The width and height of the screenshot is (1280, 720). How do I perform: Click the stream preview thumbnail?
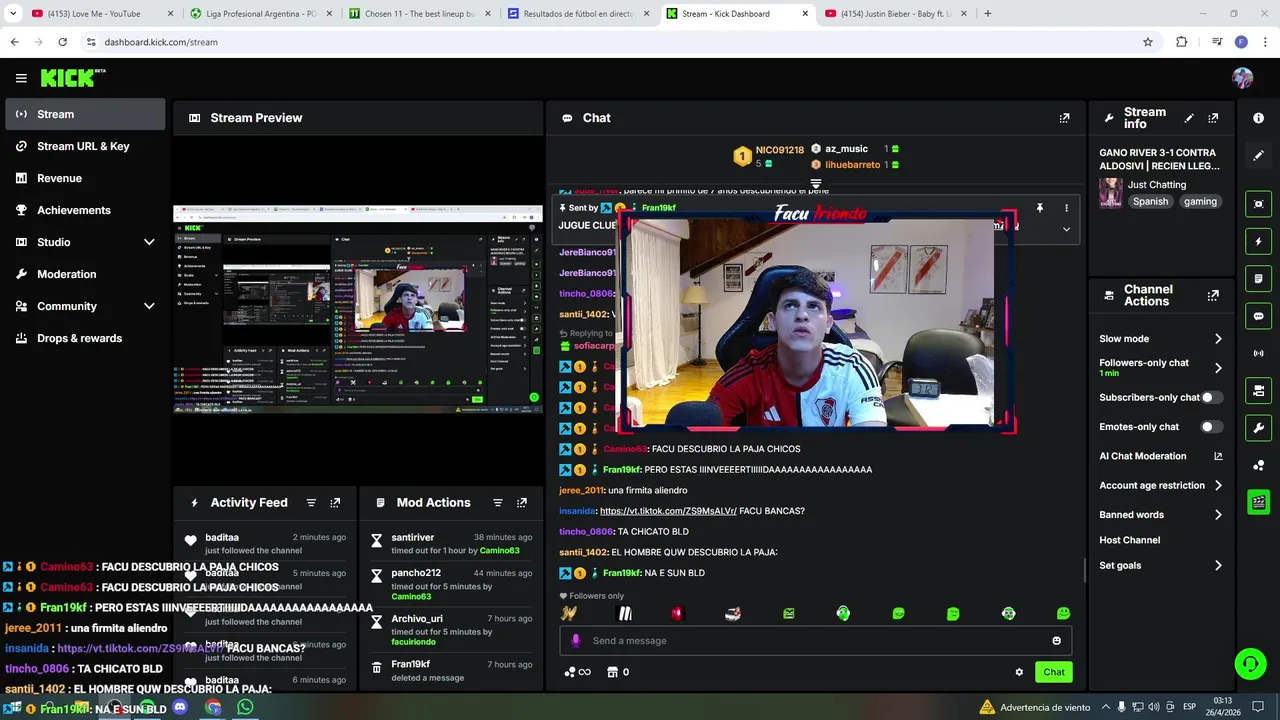tap(358, 309)
